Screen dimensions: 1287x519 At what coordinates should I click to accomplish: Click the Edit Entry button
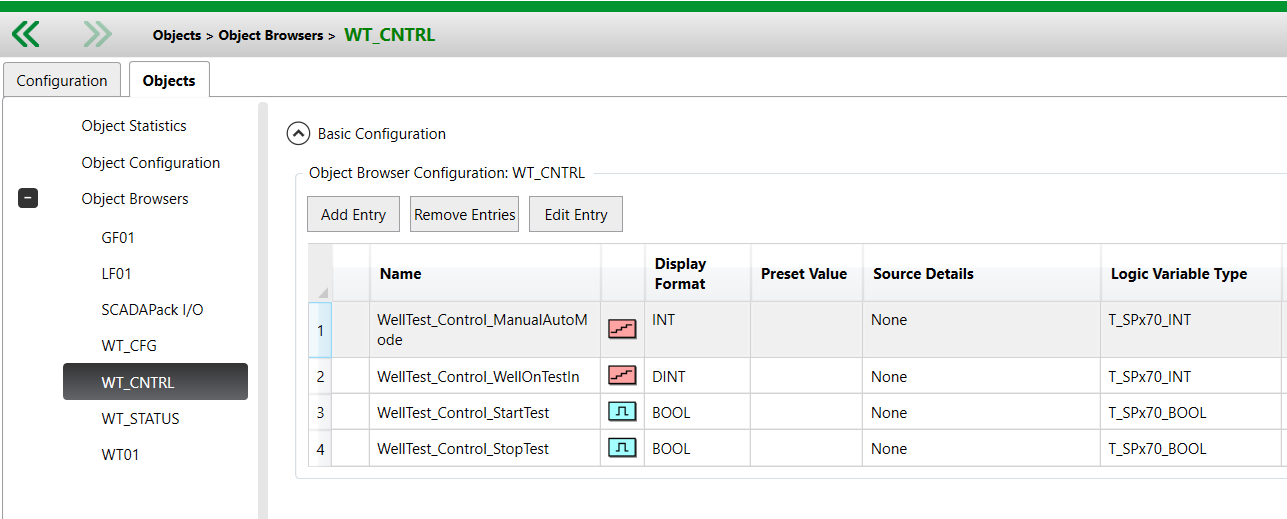click(576, 215)
